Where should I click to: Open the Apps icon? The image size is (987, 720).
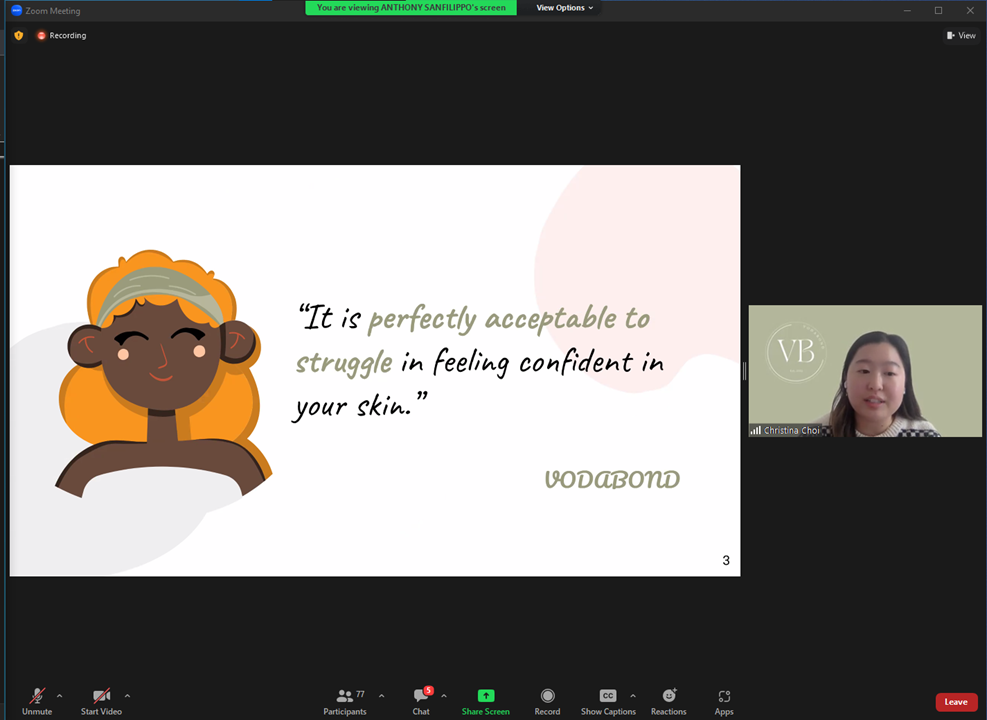tap(724, 696)
